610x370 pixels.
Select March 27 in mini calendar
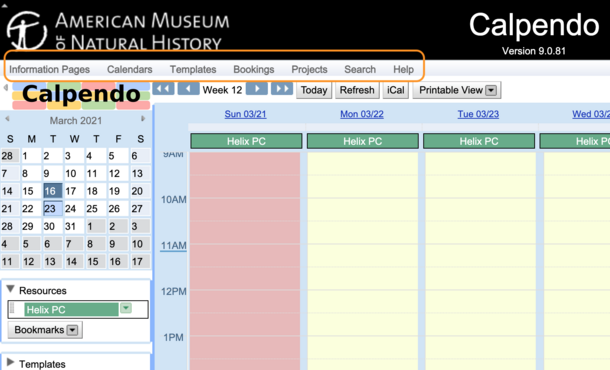pyautogui.click(x=140, y=209)
